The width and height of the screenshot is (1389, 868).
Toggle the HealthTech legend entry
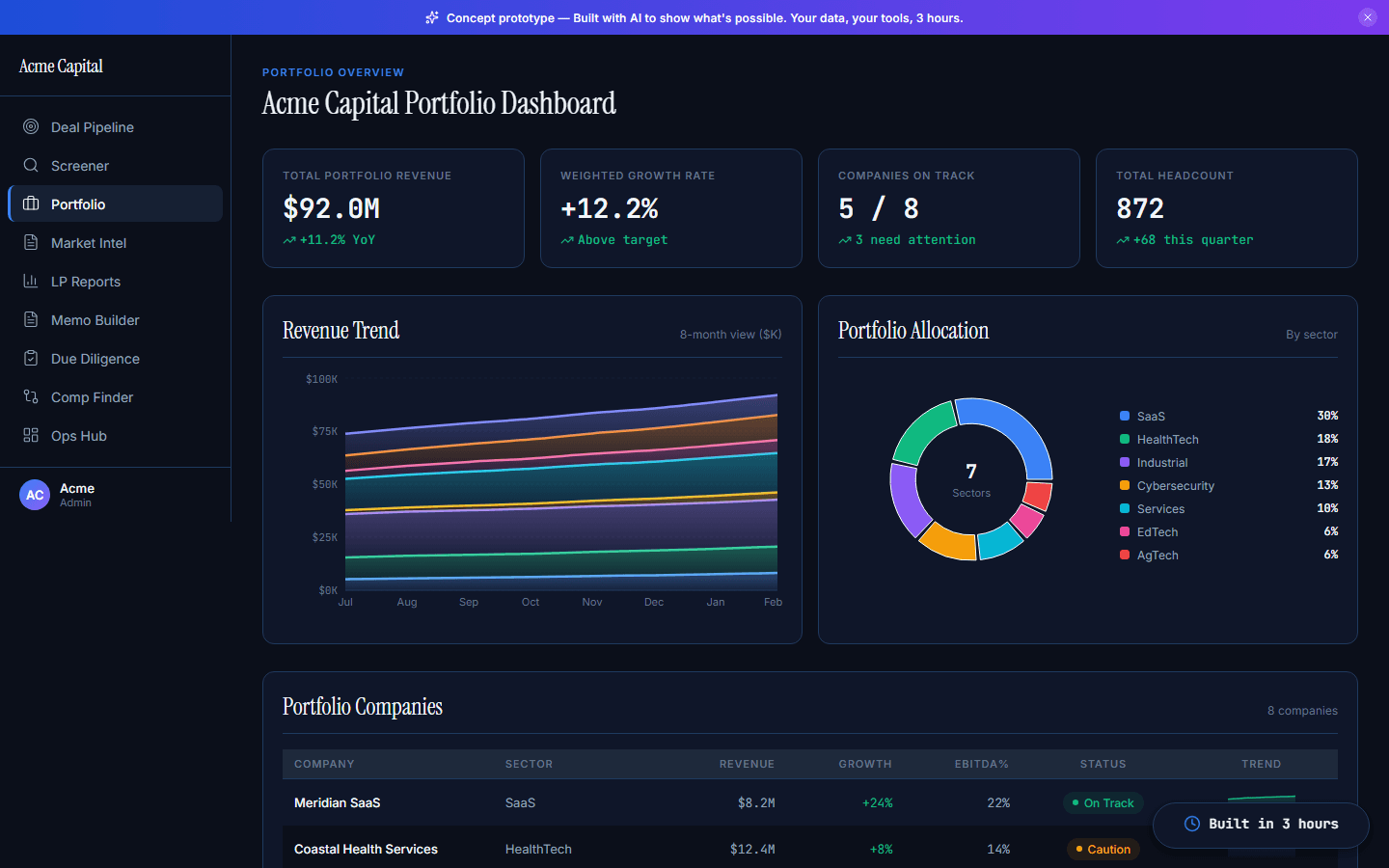[x=1167, y=439]
